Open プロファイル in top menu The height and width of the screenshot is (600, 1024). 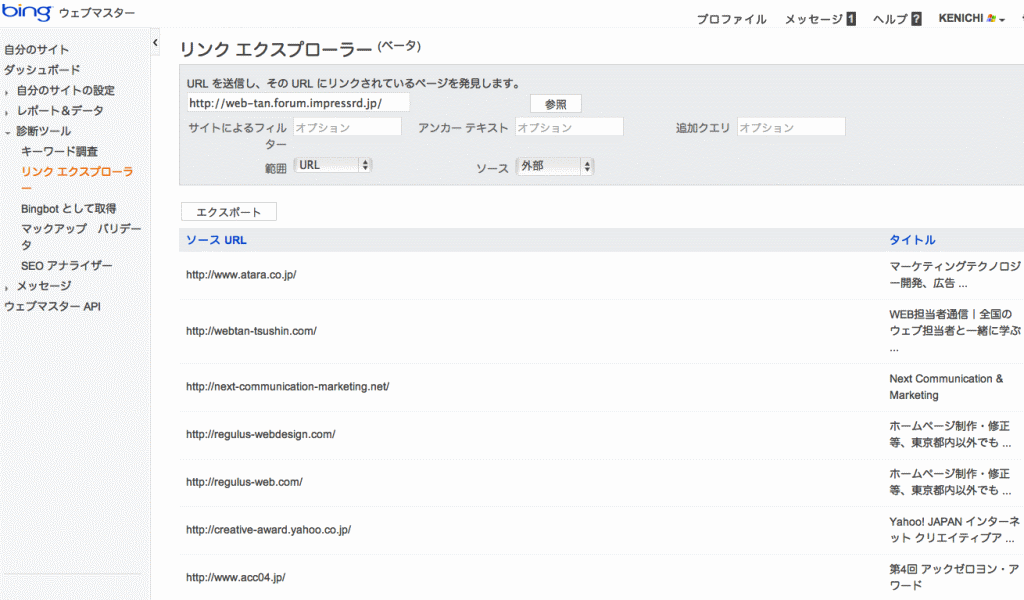coord(731,19)
